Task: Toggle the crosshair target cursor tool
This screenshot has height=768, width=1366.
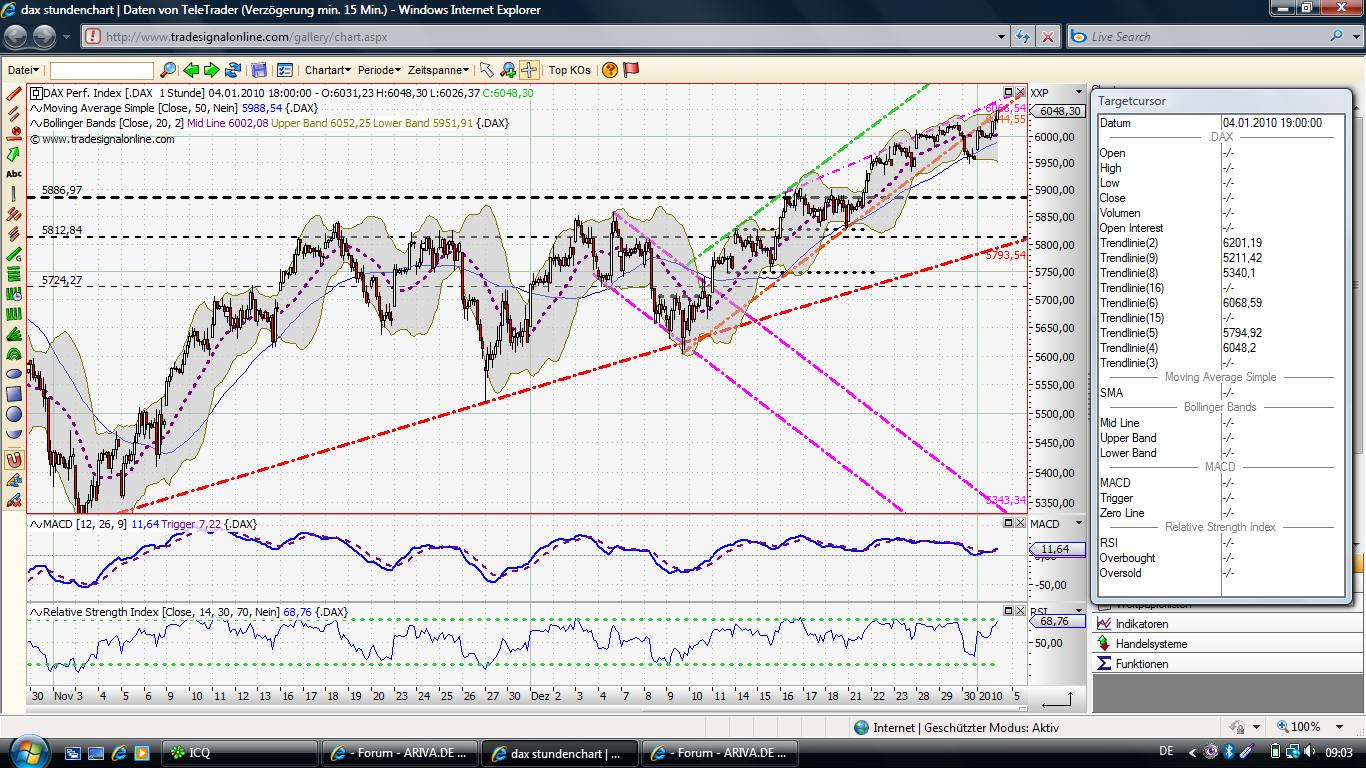Action: coord(529,70)
